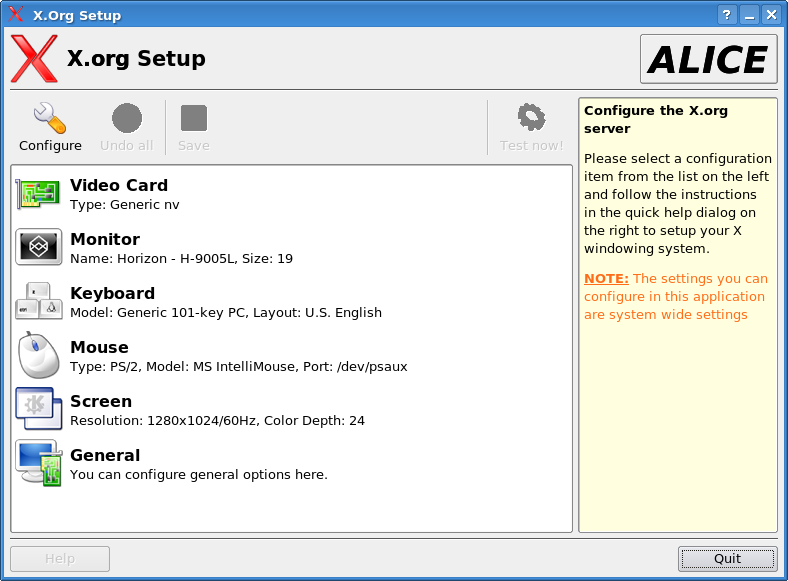788x581 pixels.
Task: Click 'Name: Horizon - H-9005L, Size: 19' text
Action: [181, 259]
